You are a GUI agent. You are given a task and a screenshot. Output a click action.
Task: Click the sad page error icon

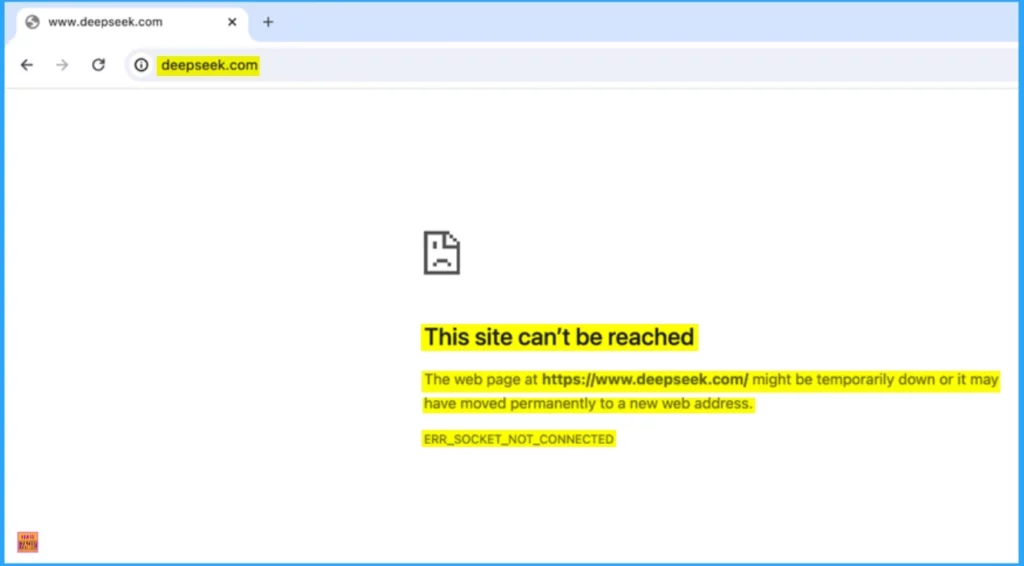click(441, 253)
